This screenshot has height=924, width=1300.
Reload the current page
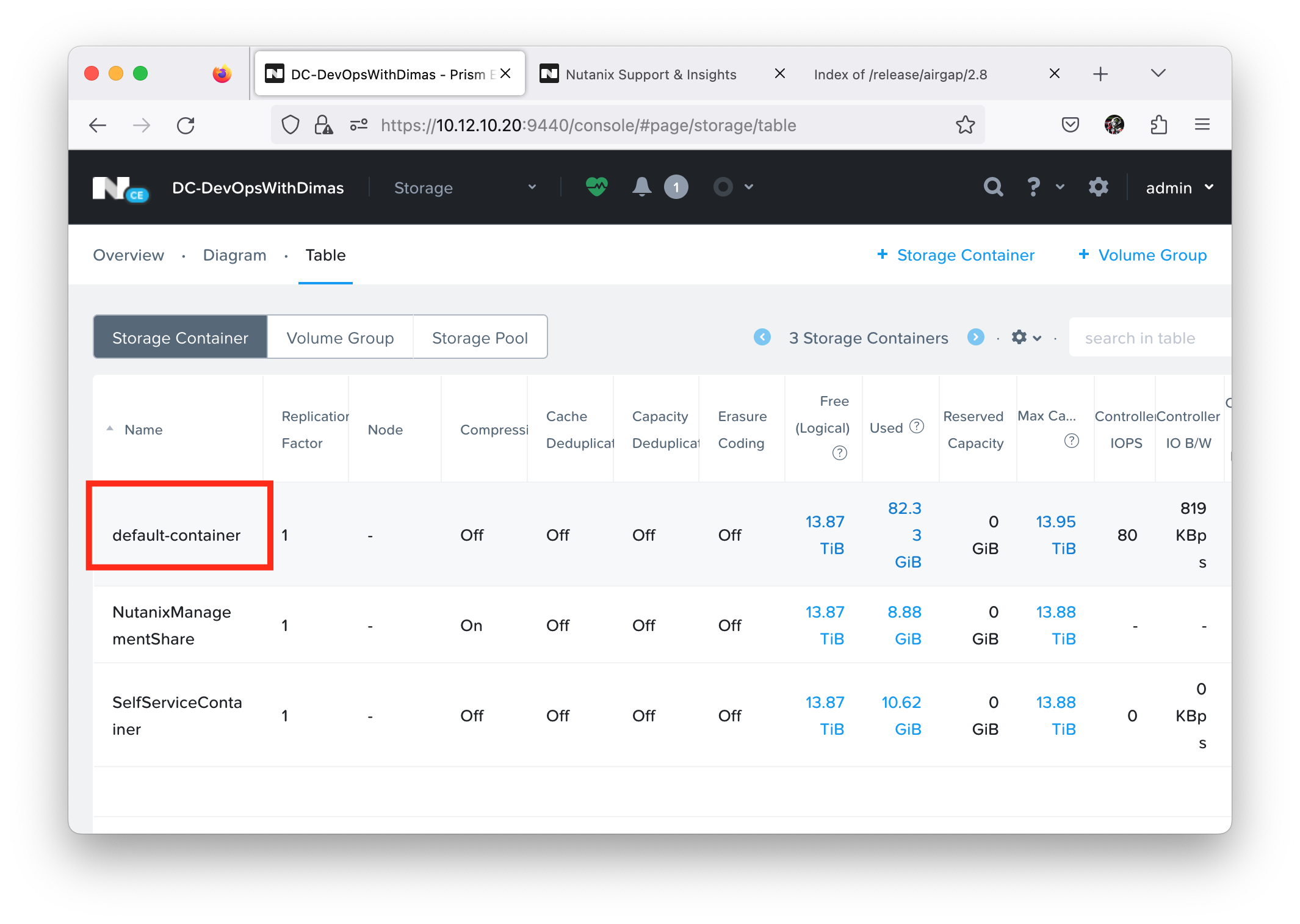pyautogui.click(x=186, y=126)
